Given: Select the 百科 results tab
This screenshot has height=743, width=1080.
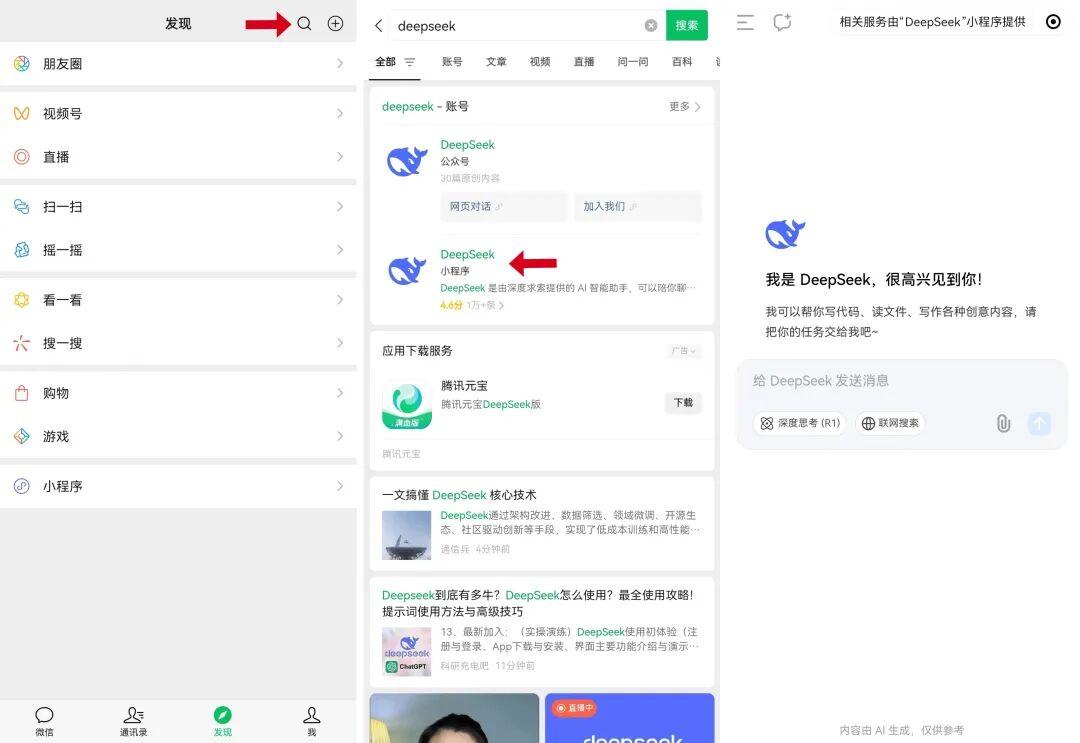Looking at the screenshot, I should [x=682, y=62].
